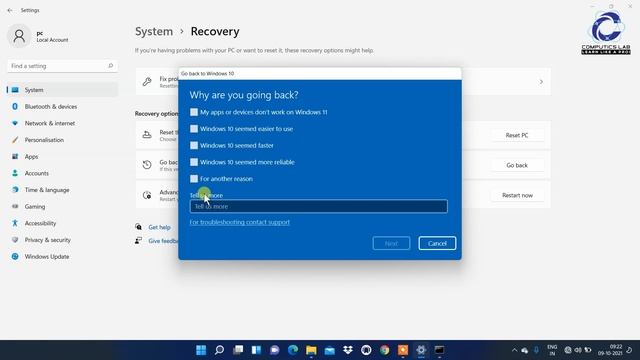Open the Get help link

160,227
